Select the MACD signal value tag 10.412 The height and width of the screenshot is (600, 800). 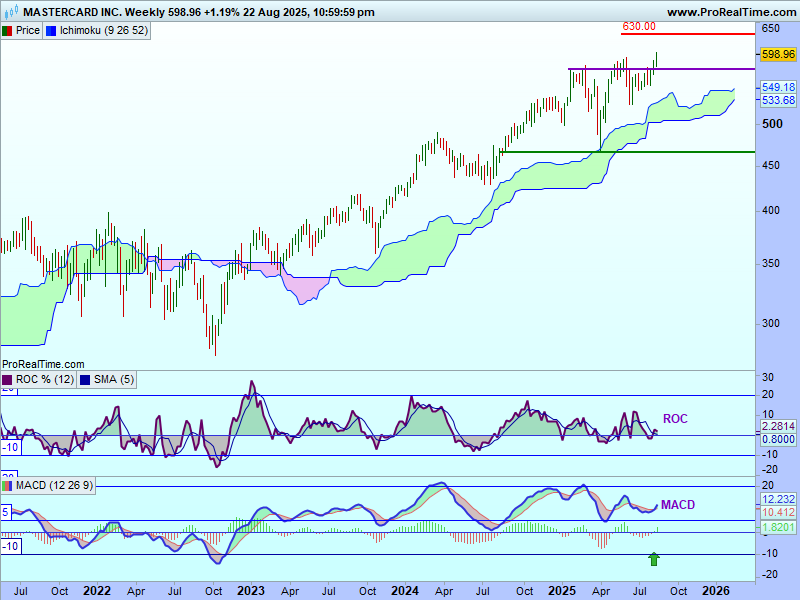point(778,512)
